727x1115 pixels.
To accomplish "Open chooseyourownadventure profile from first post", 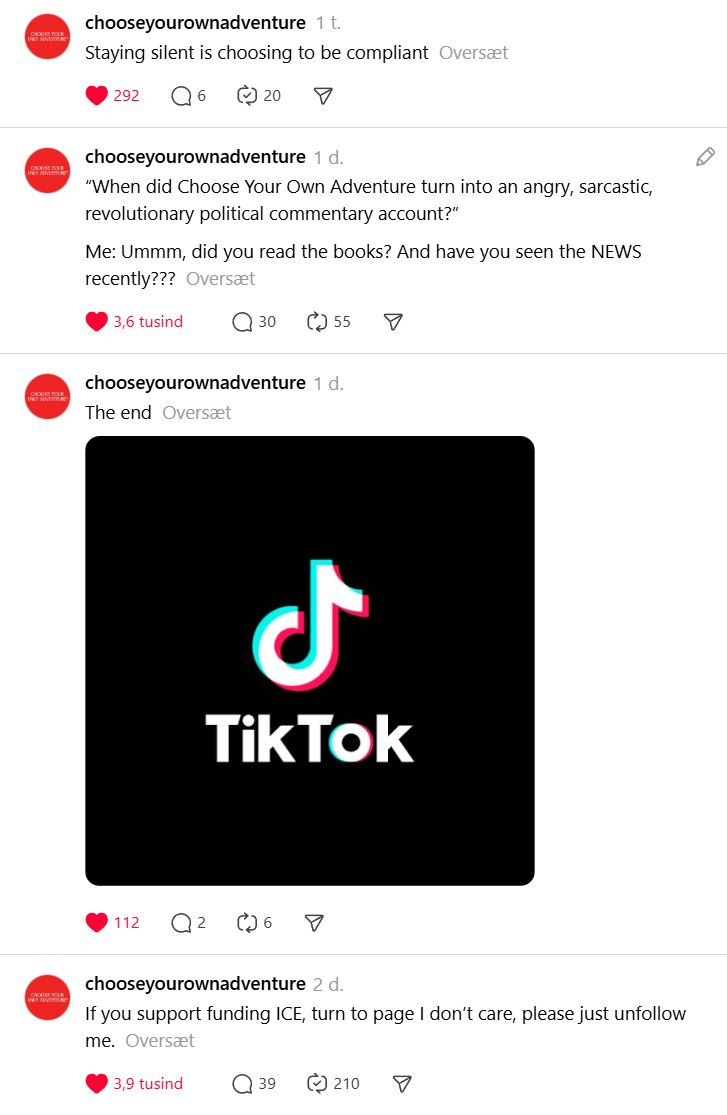I will pos(195,23).
